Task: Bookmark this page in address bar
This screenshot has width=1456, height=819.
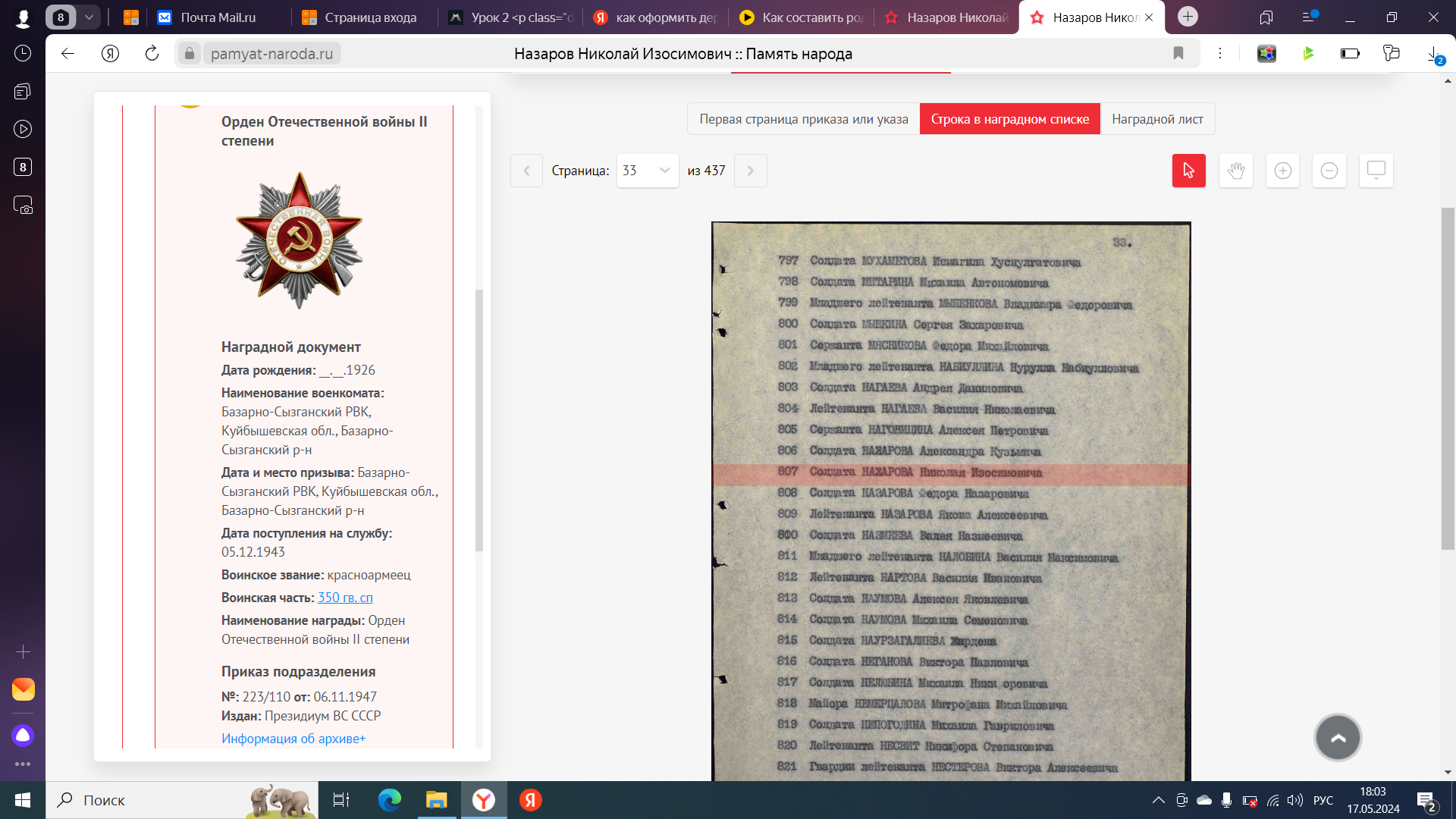Action: (1178, 53)
